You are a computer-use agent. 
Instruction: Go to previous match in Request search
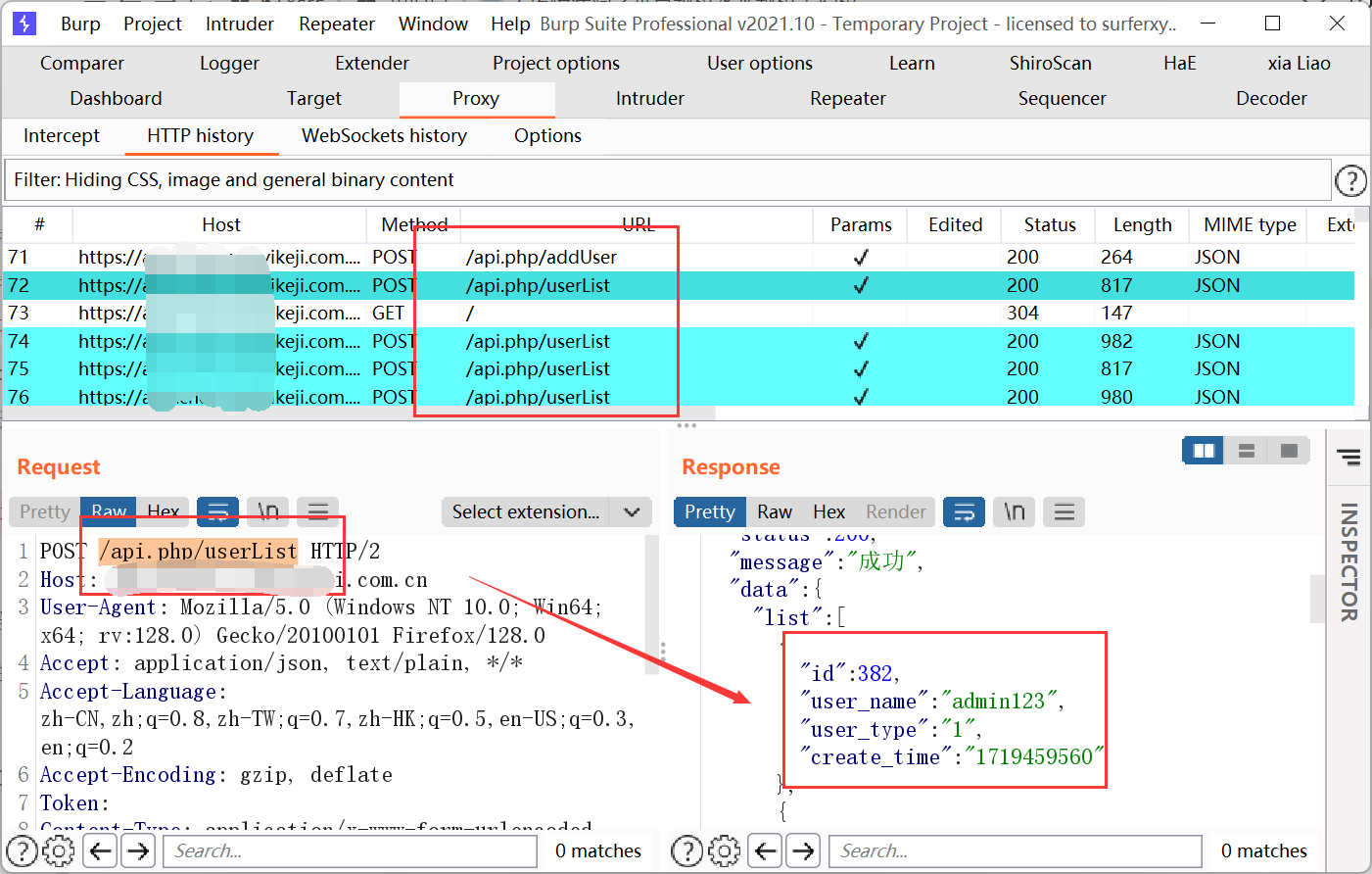[x=101, y=850]
